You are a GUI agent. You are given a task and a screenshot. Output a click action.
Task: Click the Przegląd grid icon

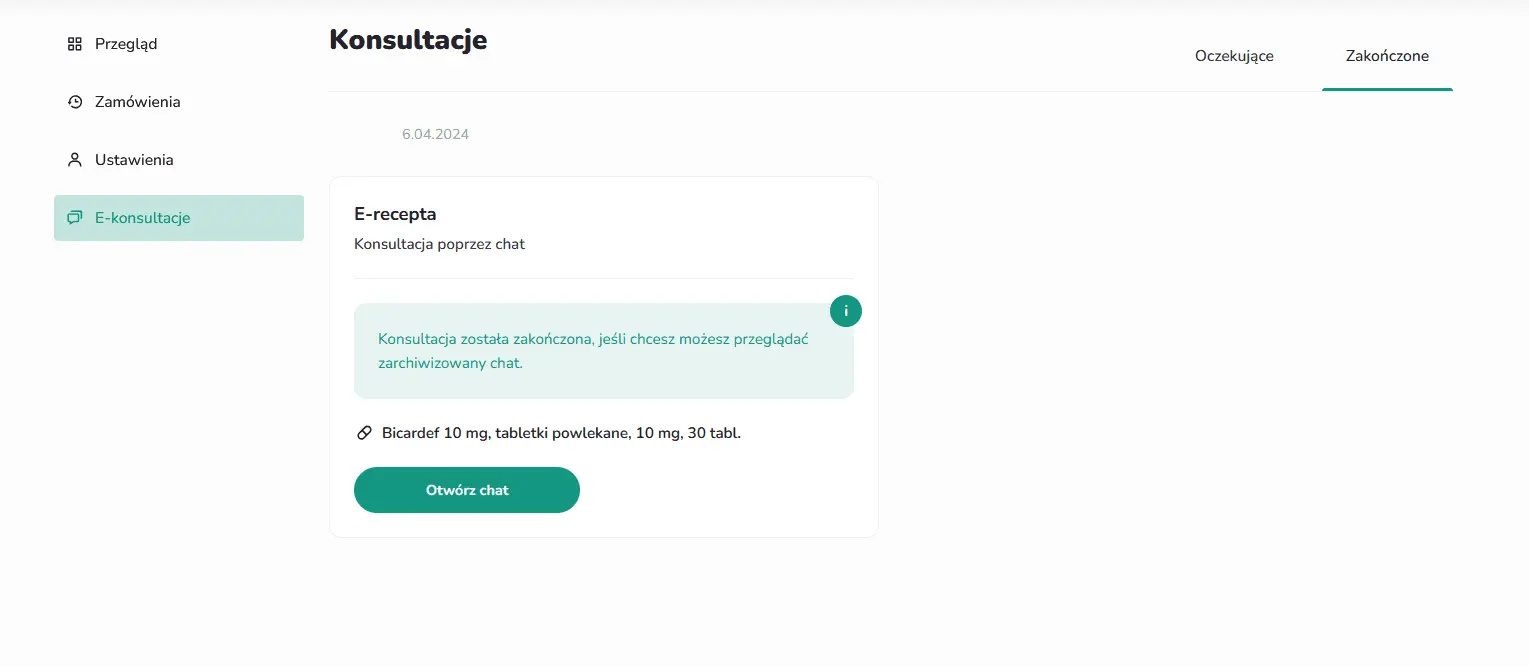click(x=74, y=44)
